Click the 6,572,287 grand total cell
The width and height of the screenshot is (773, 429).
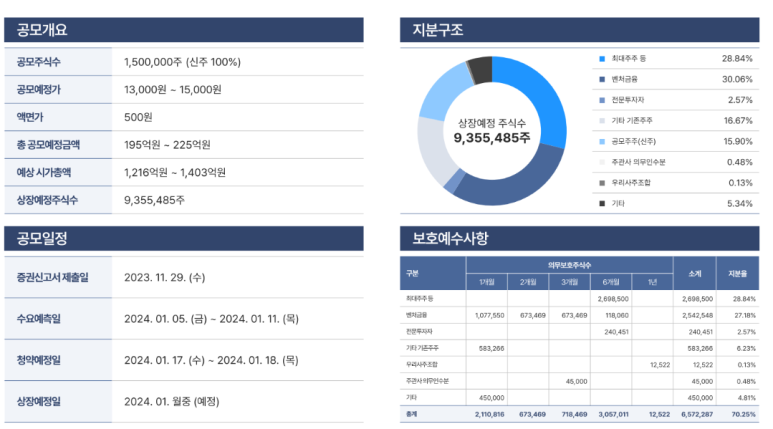697,414
